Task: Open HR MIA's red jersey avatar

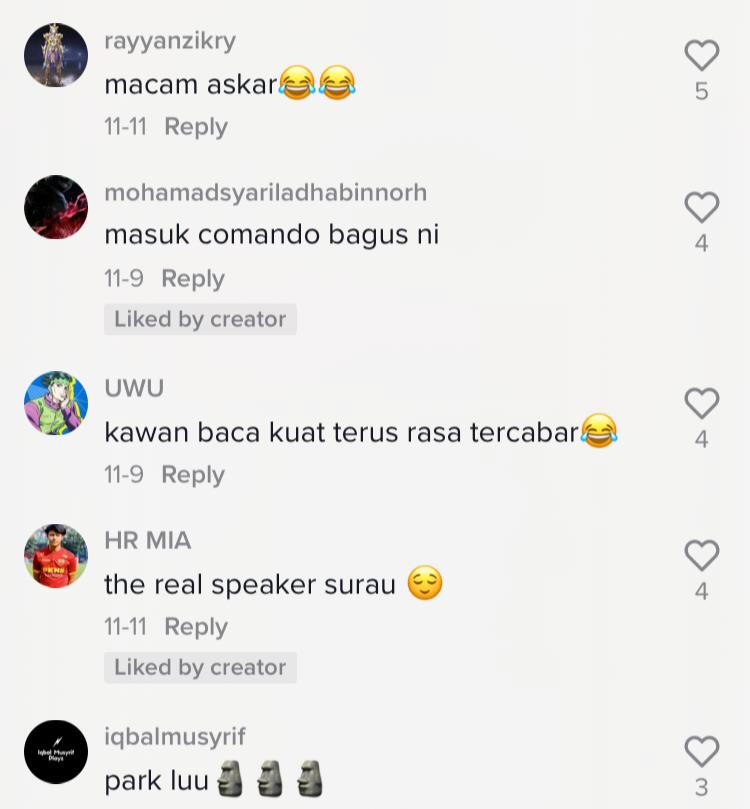Action: pyautogui.click(x=56, y=556)
